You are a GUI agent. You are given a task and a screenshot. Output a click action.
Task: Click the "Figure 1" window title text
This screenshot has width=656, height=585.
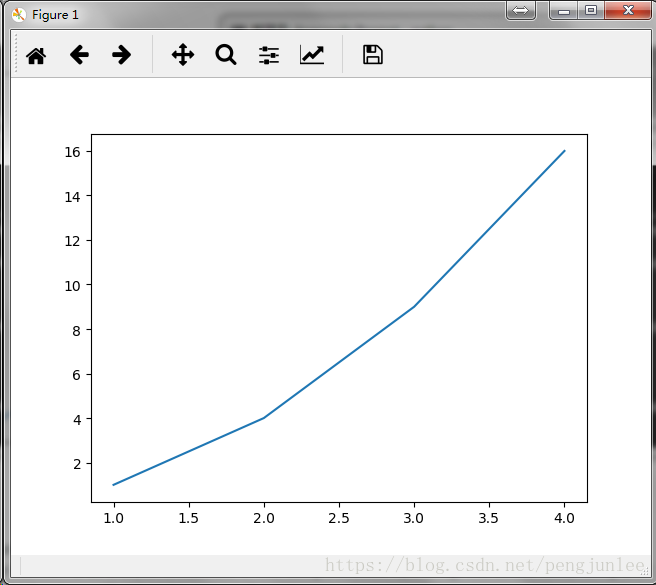[55, 15]
